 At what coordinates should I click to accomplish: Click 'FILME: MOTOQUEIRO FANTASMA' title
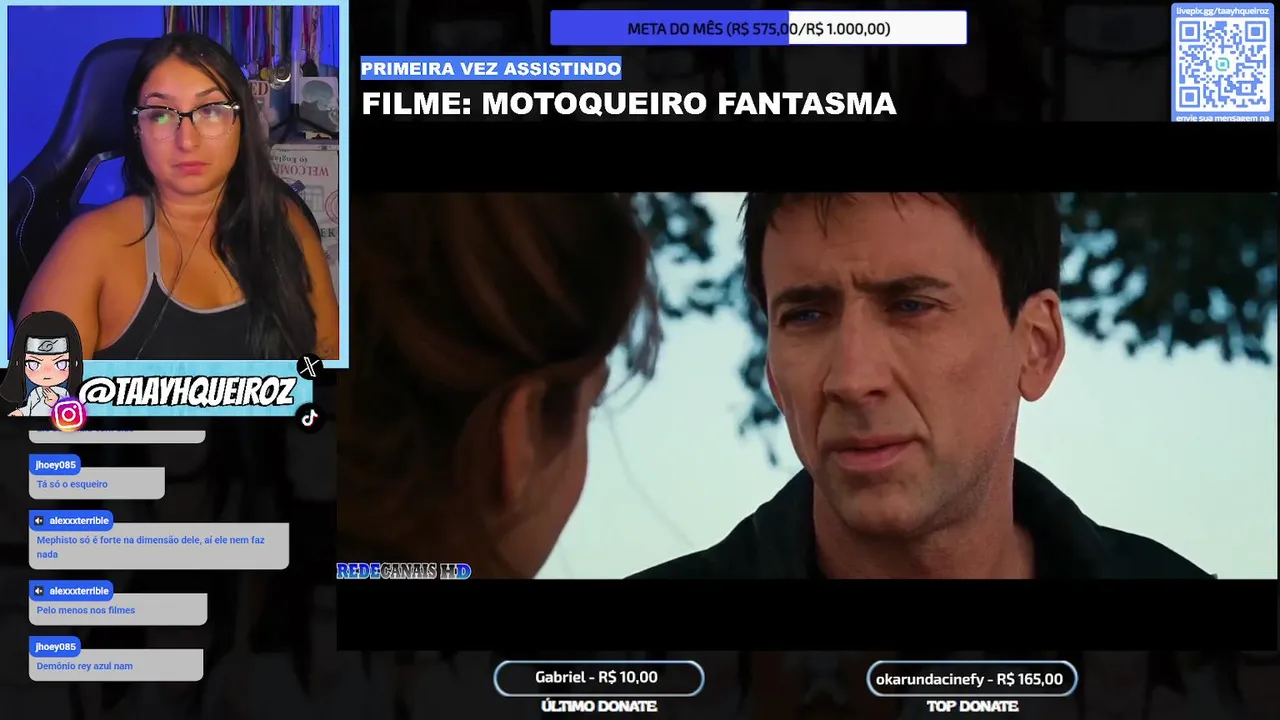(629, 104)
